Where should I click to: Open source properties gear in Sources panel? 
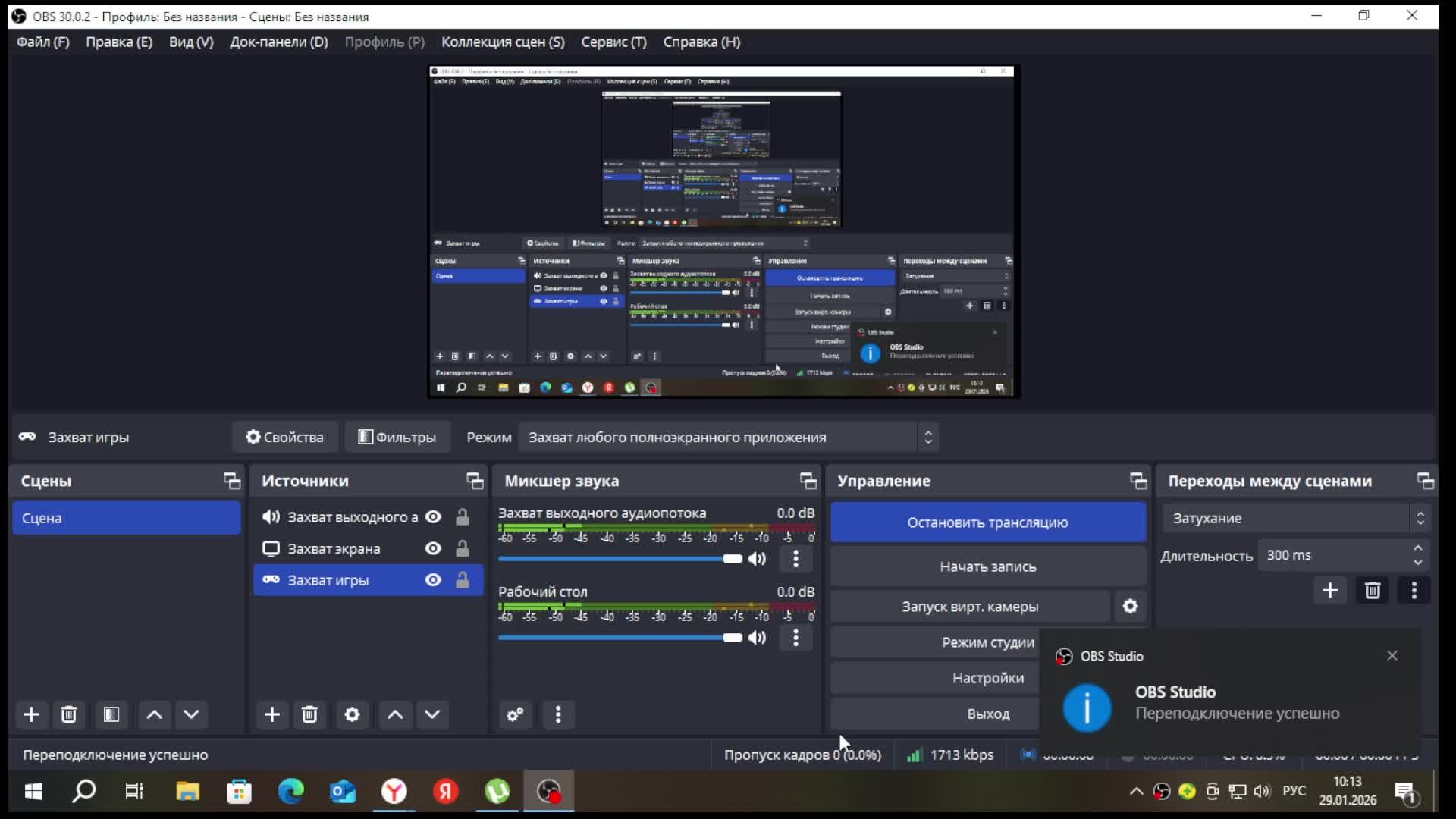pos(352,714)
